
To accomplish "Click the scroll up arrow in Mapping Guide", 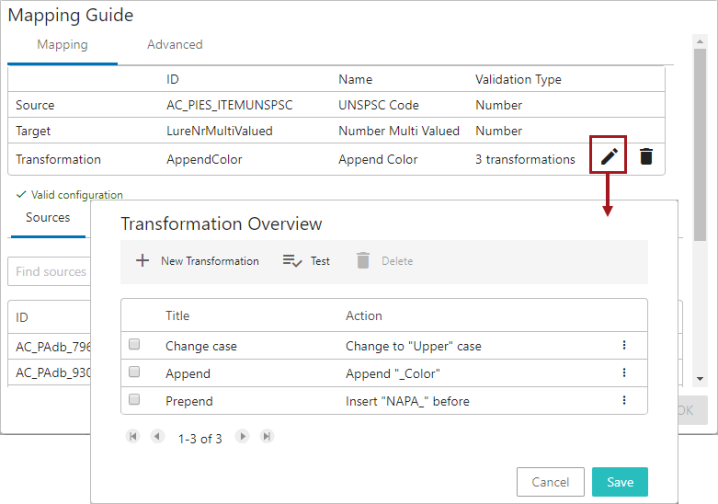I will pyautogui.click(x=700, y=42).
